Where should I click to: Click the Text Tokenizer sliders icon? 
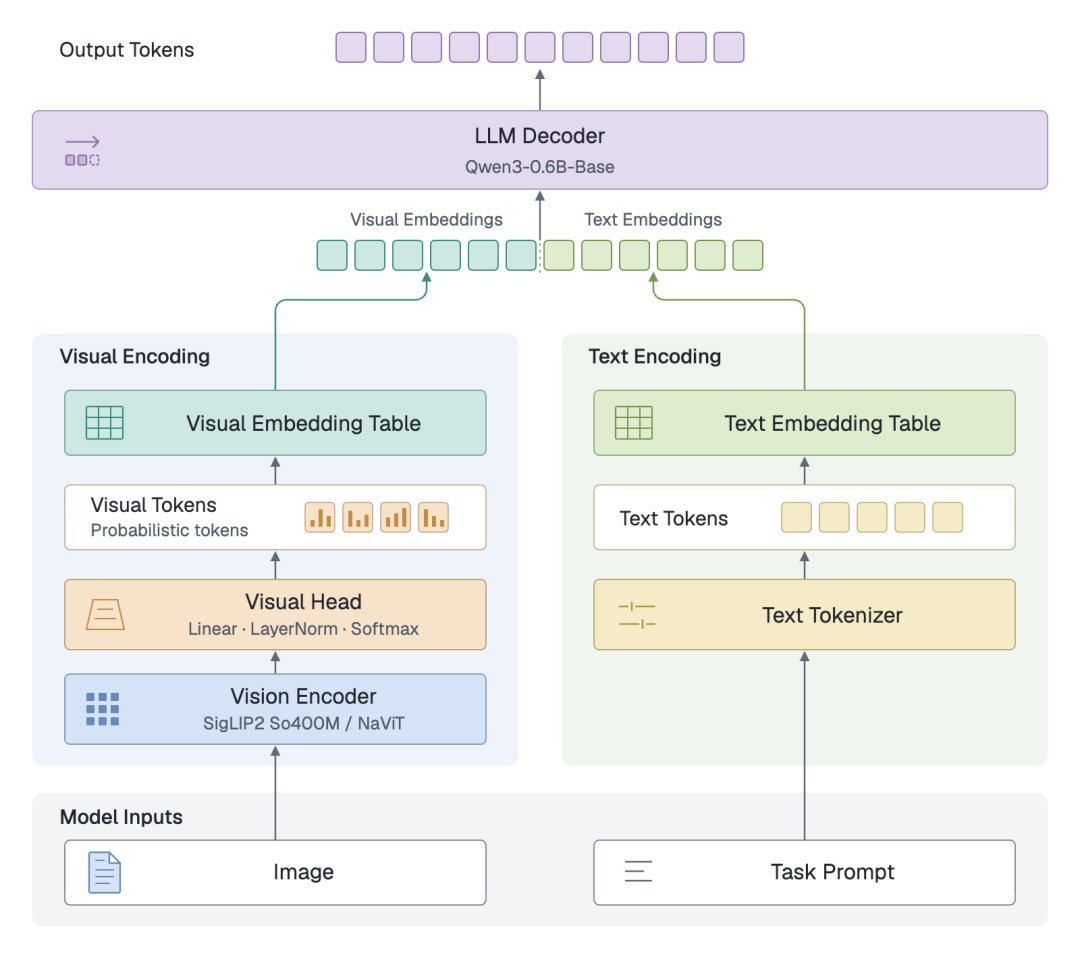pyautogui.click(x=637, y=615)
